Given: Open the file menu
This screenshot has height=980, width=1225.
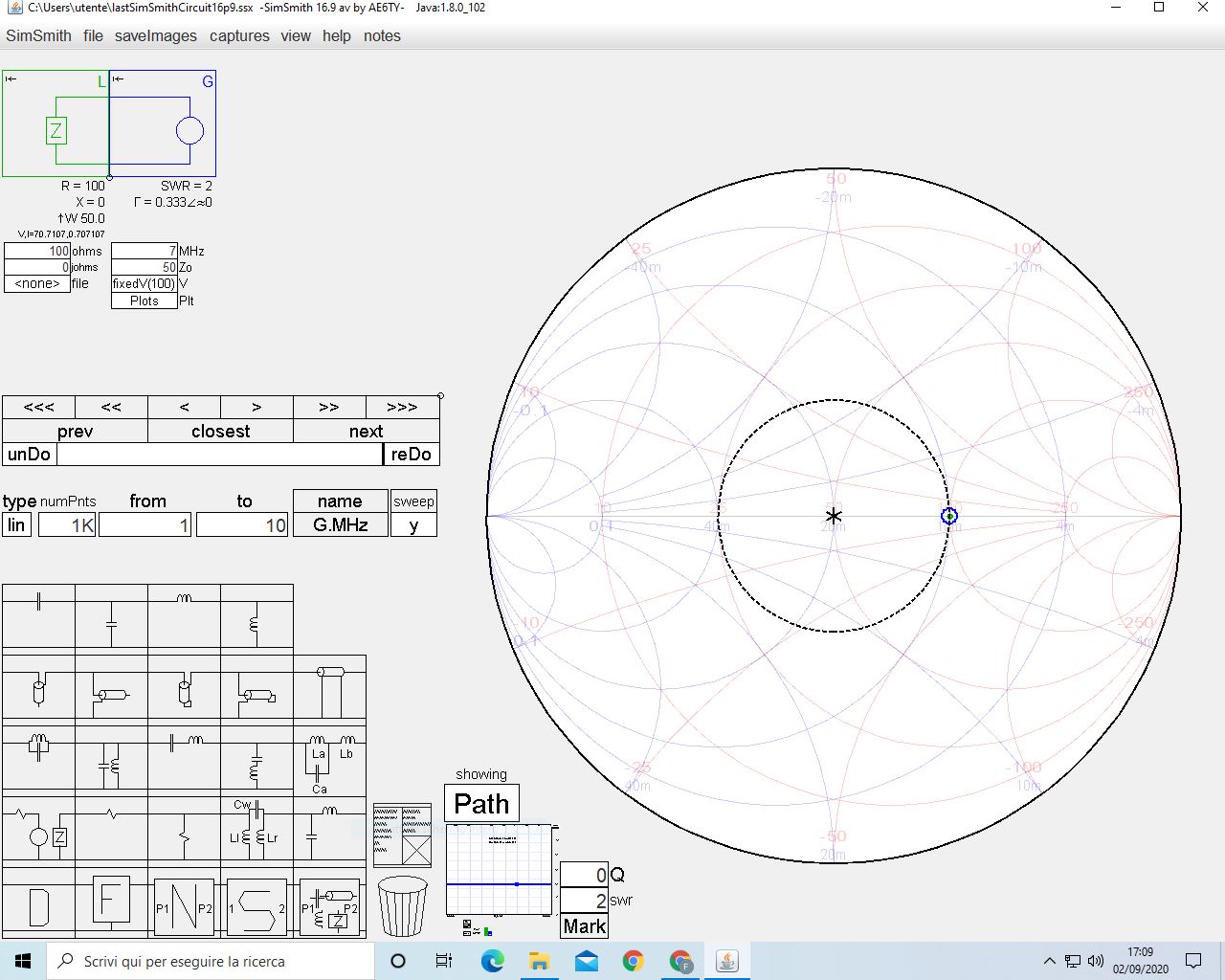Looking at the screenshot, I should (x=93, y=35).
